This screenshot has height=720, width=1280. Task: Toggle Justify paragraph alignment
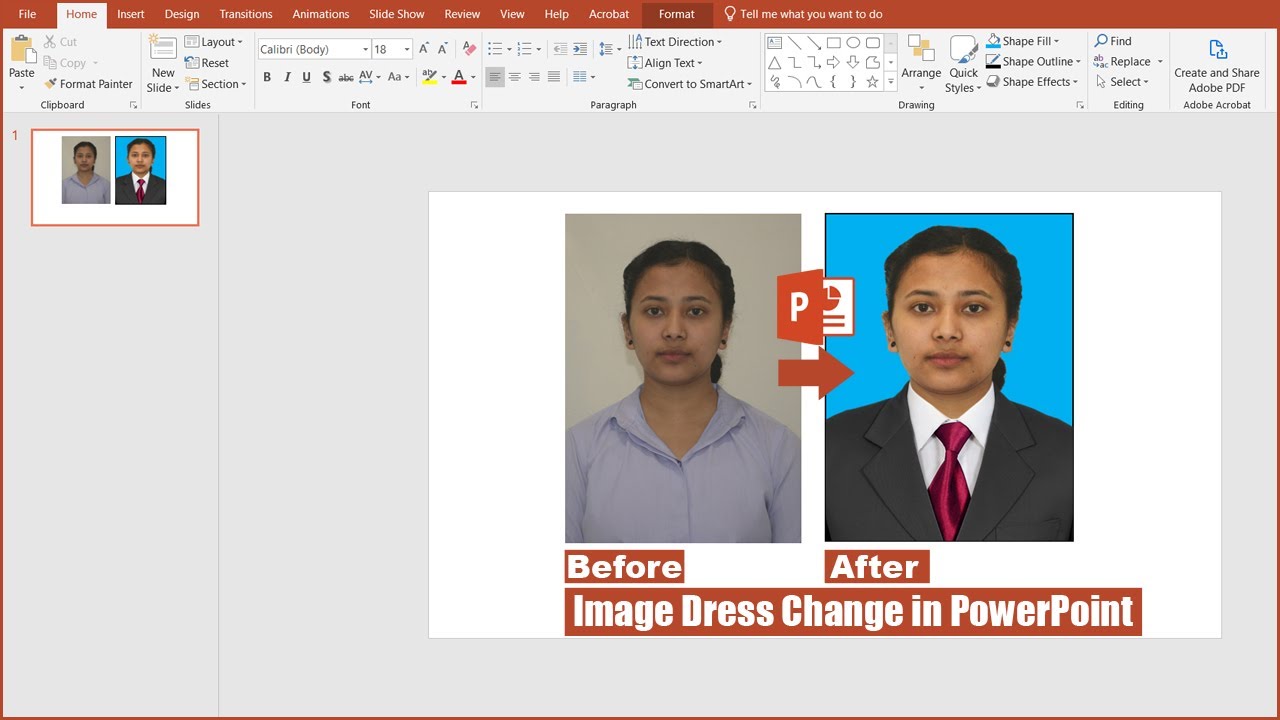(x=553, y=77)
